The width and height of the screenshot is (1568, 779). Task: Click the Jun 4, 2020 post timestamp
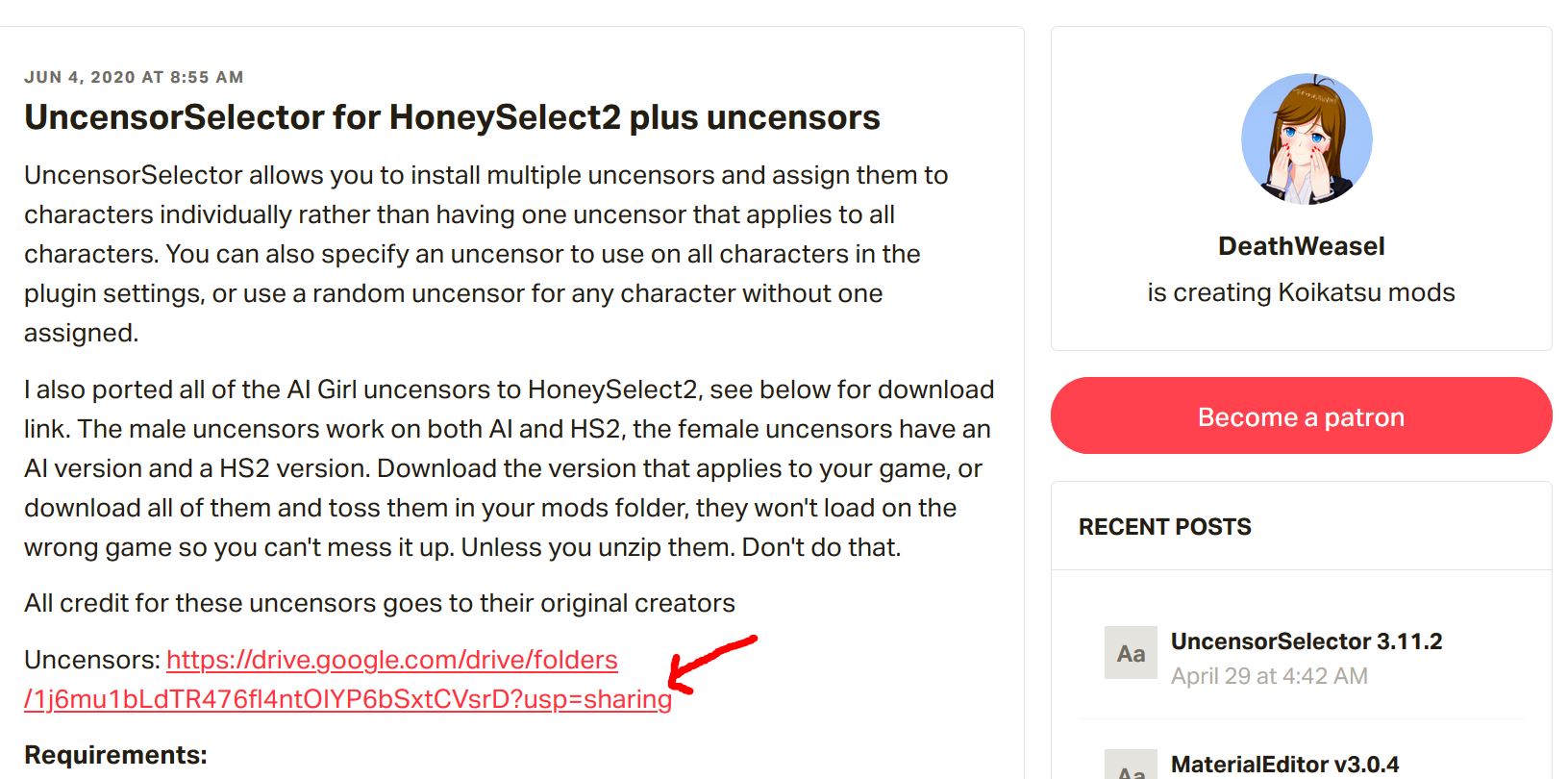tap(134, 77)
